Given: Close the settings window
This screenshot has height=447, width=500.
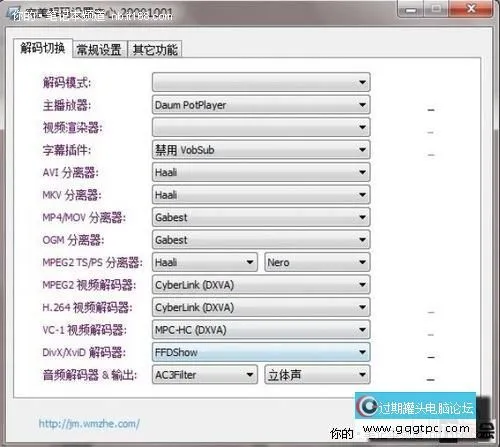Looking at the screenshot, I should click(x=471, y=9).
